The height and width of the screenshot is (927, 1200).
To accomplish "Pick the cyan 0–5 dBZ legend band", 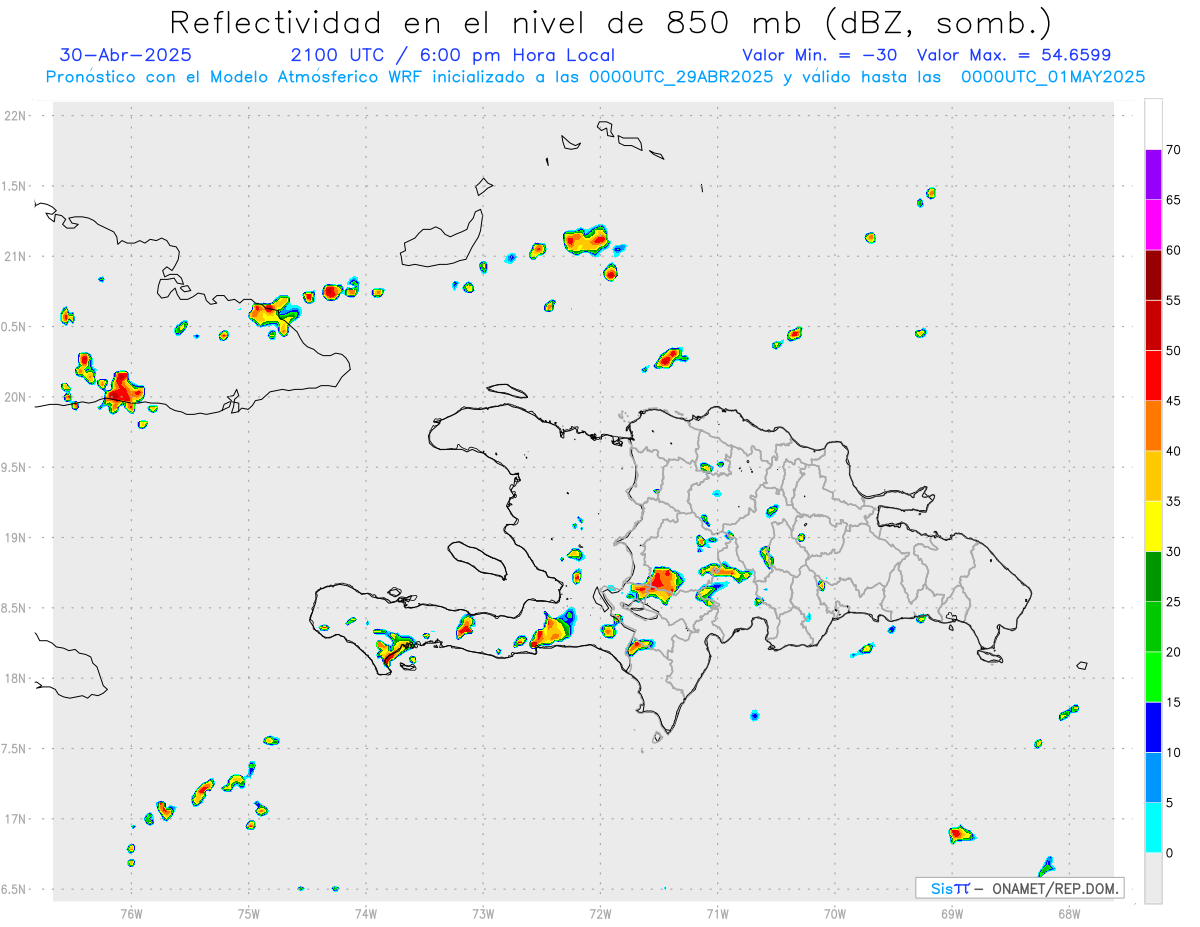I will 1153,828.
